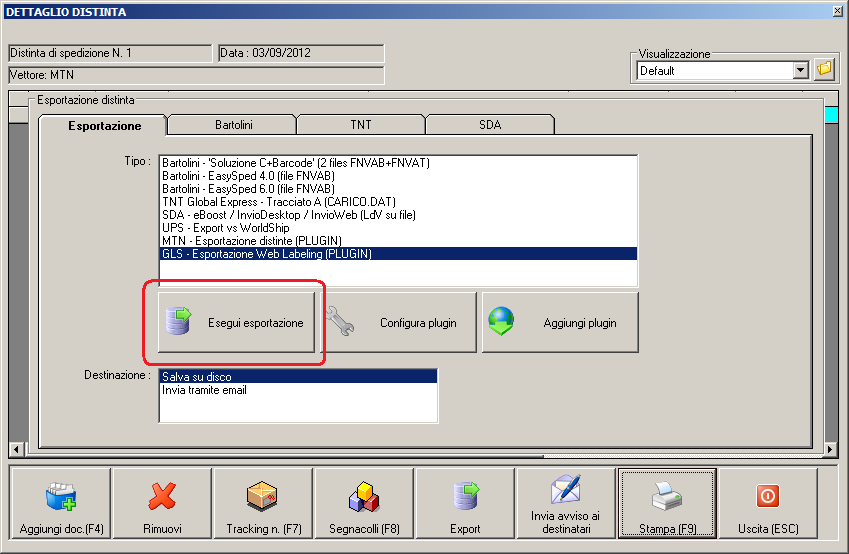Click the Tracking n. (F7) label

(264, 529)
